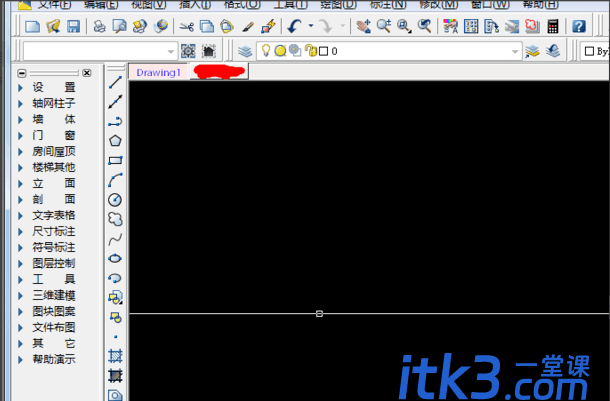Click the Cut scissors icon
Image resolution: width=610 pixels, height=401 pixels.
187,26
